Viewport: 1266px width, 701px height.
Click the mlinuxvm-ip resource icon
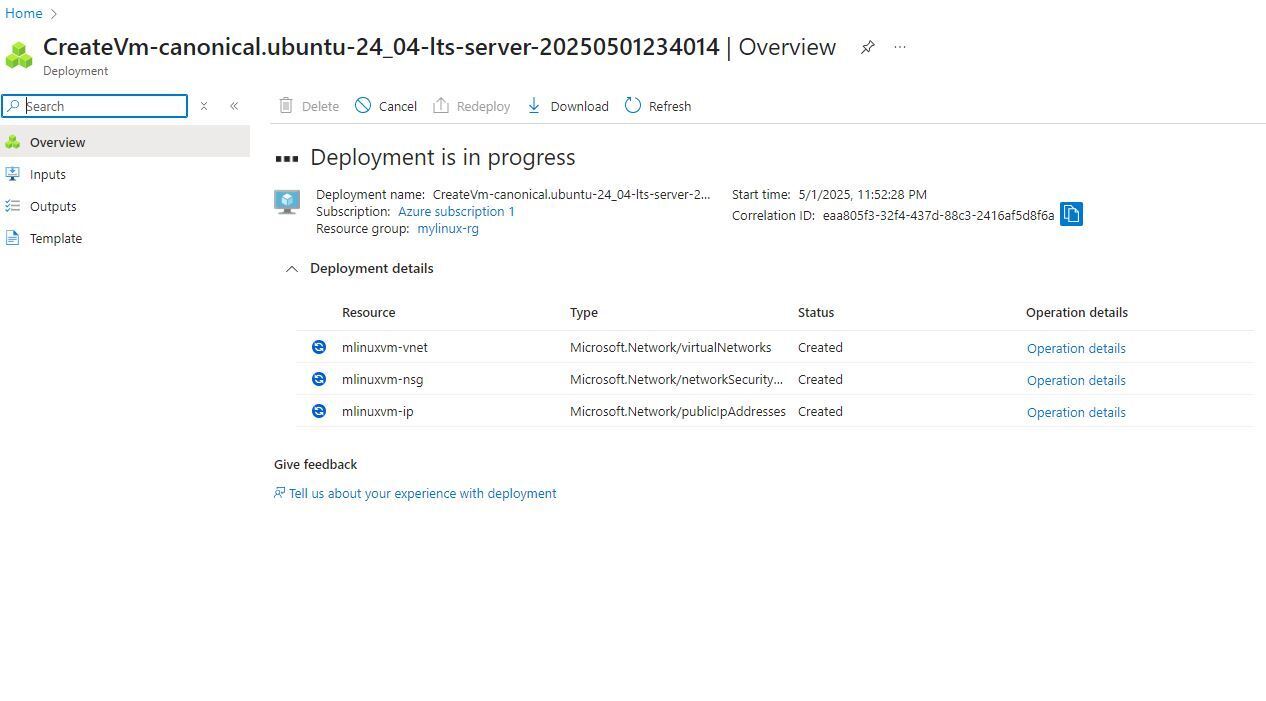pos(319,411)
